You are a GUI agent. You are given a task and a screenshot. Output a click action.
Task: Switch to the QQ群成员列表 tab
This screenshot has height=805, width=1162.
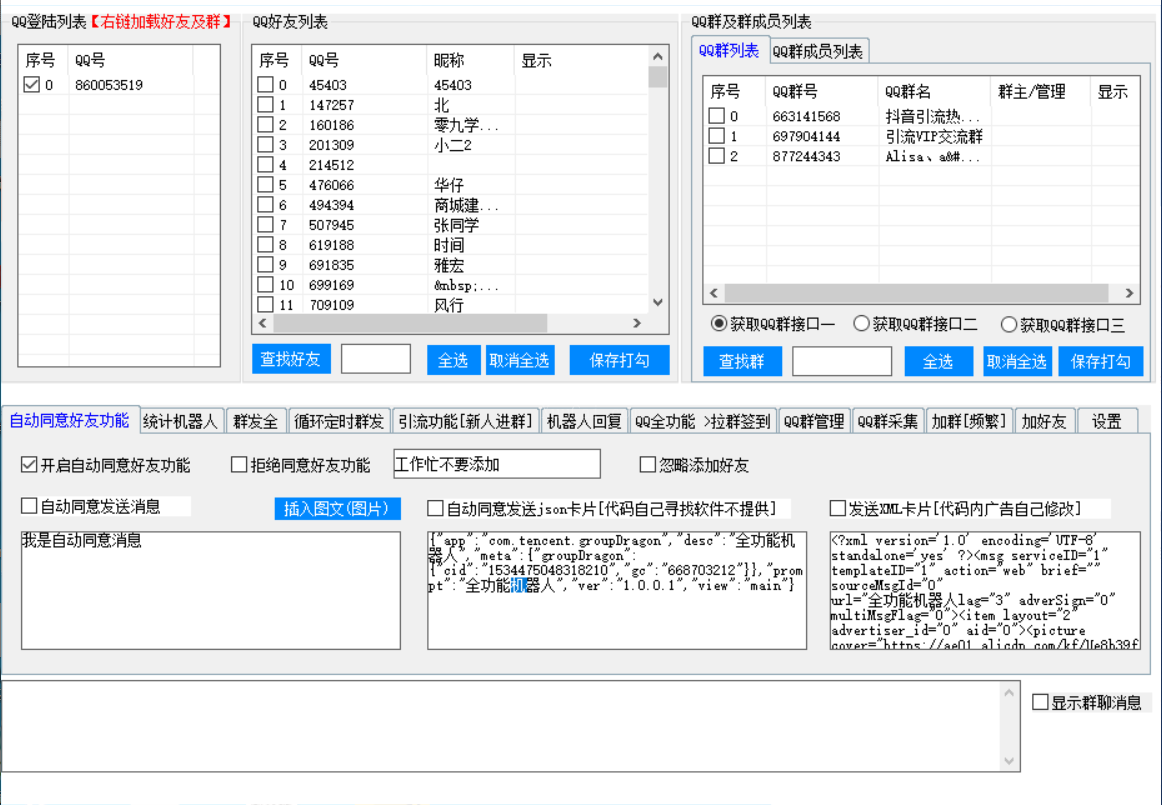817,52
